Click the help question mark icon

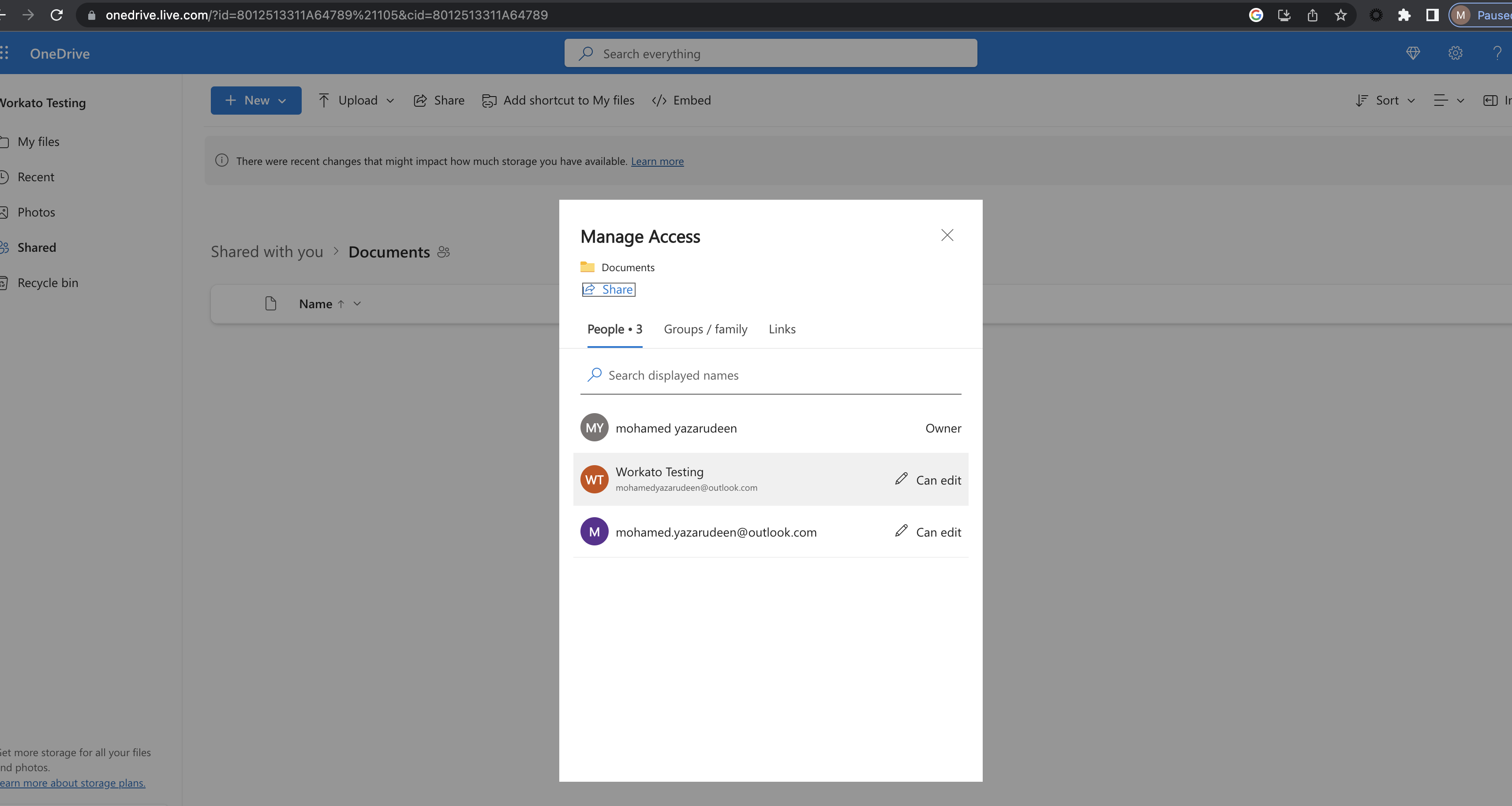[x=1497, y=53]
